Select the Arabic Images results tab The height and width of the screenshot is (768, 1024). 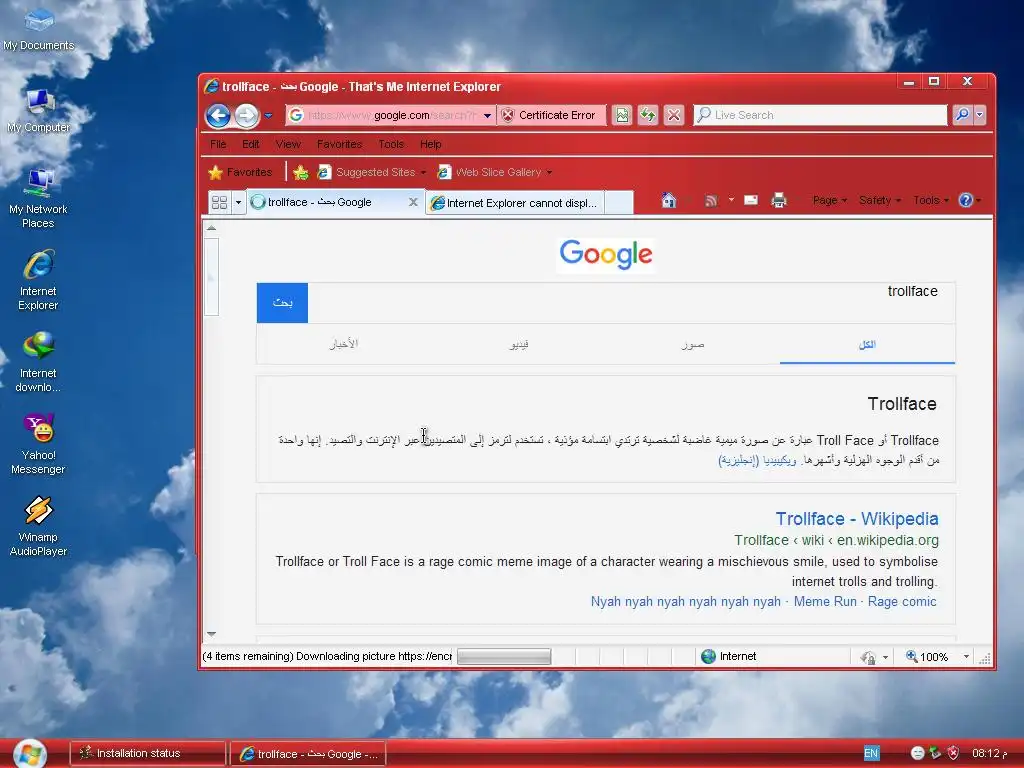click(x=693, y=344)
